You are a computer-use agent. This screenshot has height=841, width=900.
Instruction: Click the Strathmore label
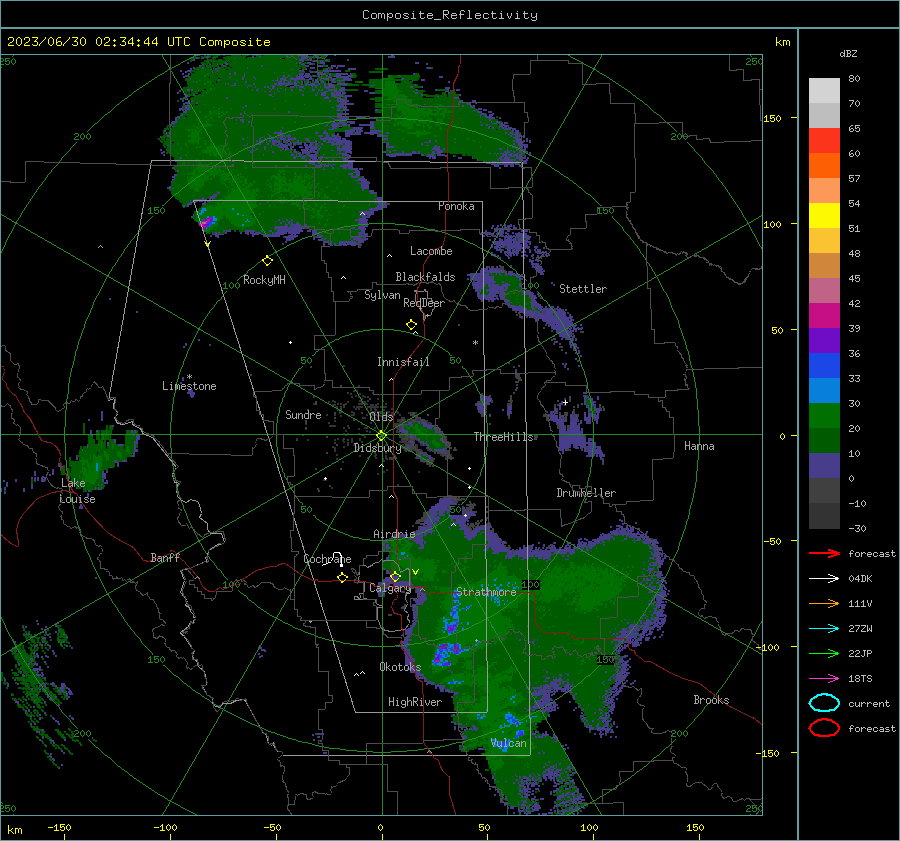[486, 592]
